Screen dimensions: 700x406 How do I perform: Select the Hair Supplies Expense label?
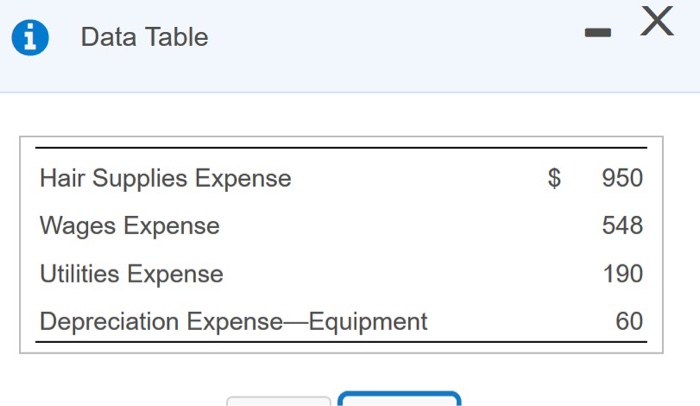[x=166, y=179]
